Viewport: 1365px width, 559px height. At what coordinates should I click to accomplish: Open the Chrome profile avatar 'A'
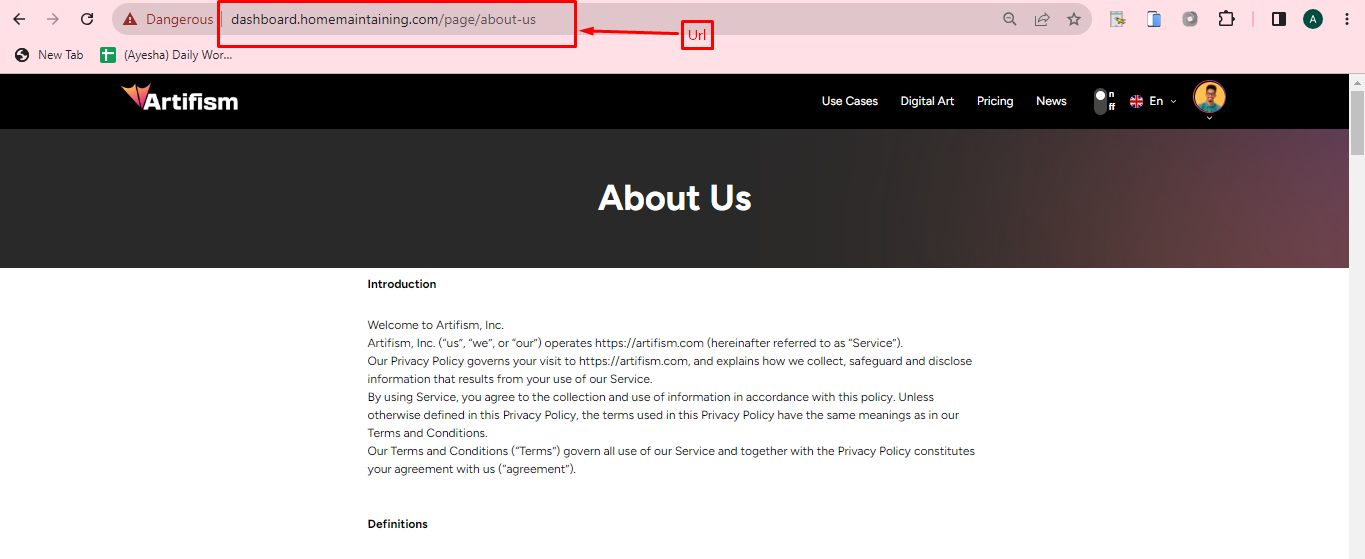click(1312, 19)
